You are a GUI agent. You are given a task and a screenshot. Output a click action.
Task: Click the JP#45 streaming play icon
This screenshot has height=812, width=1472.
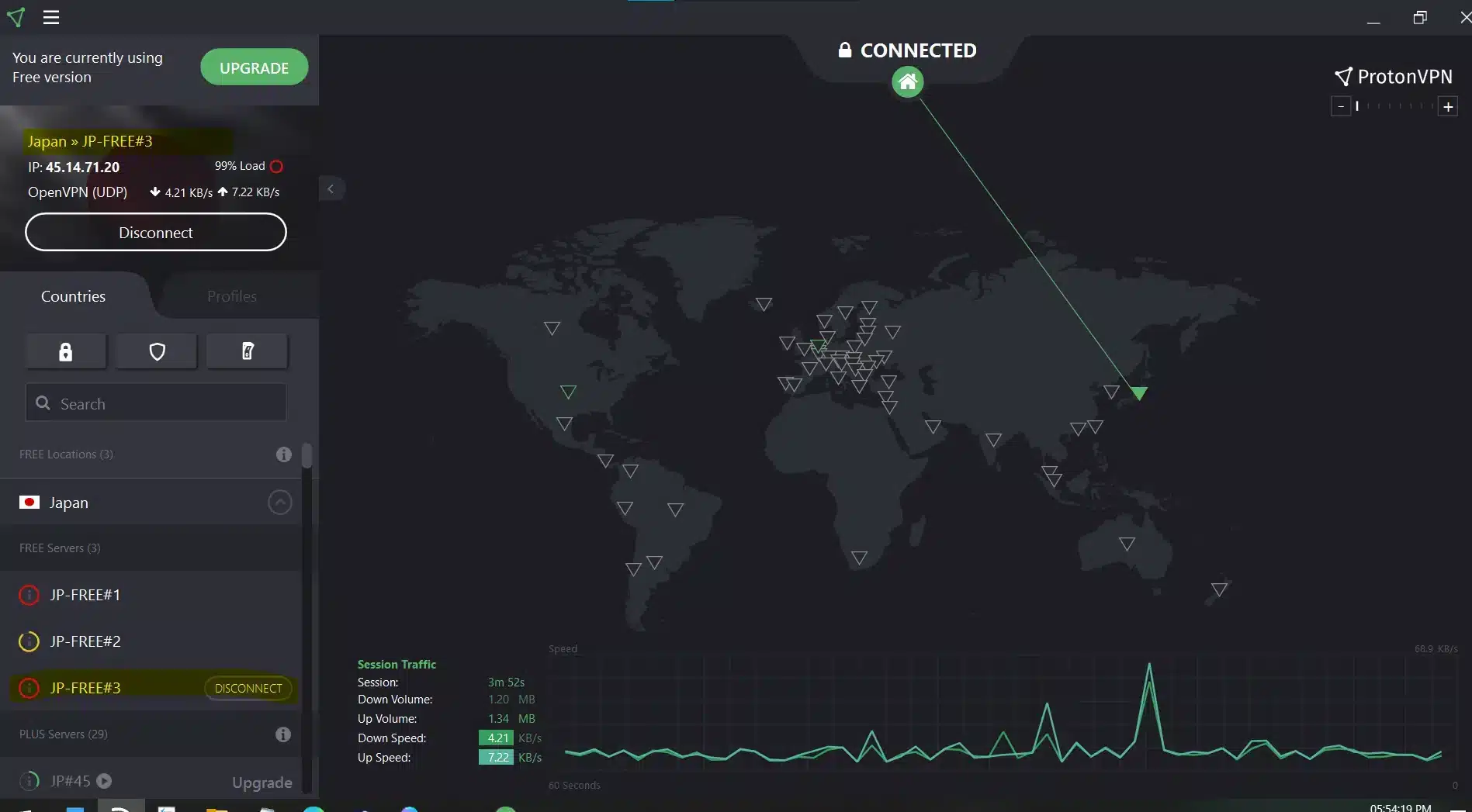104,781
